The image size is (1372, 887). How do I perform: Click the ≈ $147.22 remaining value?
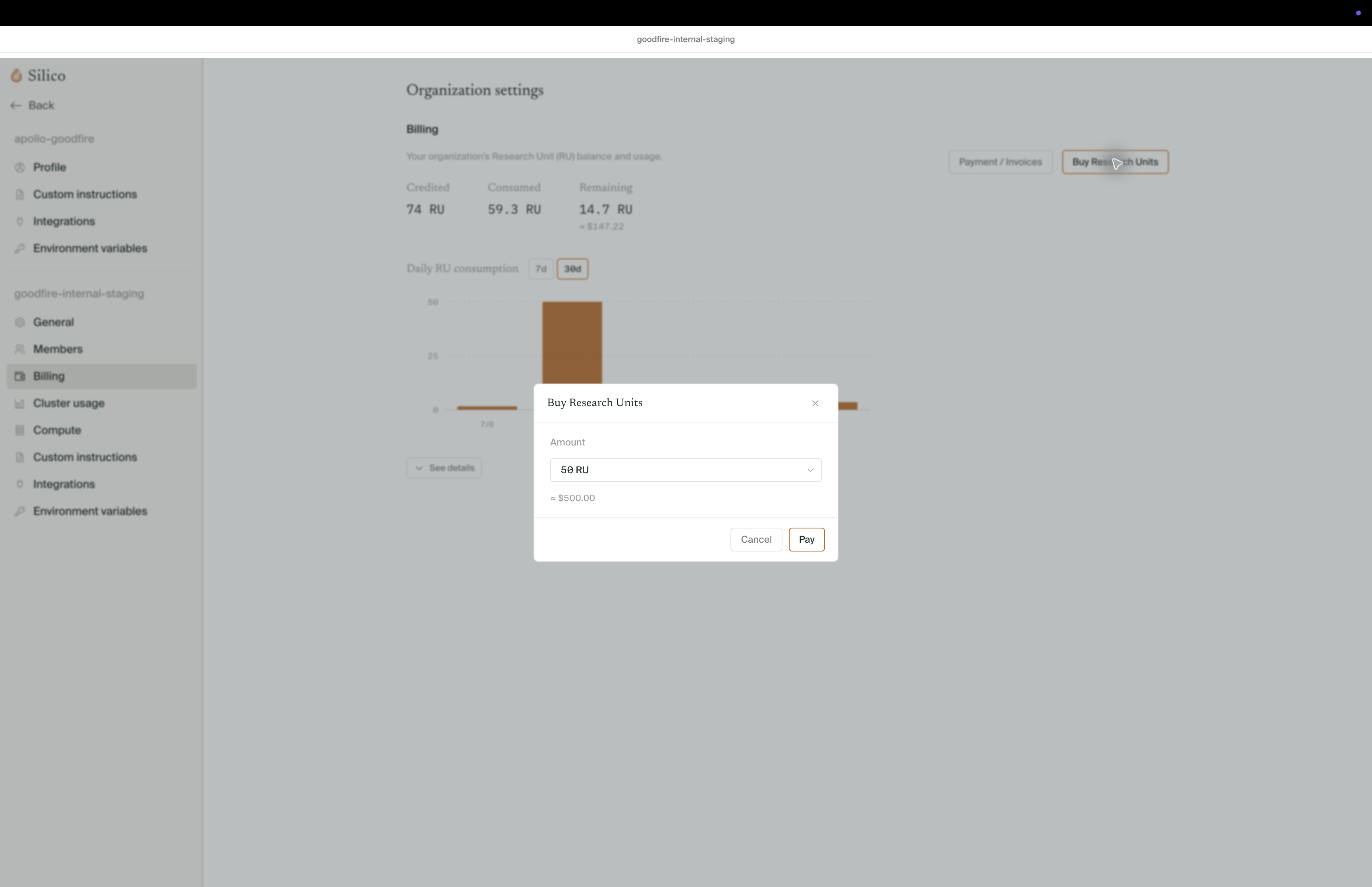point(602,227)
